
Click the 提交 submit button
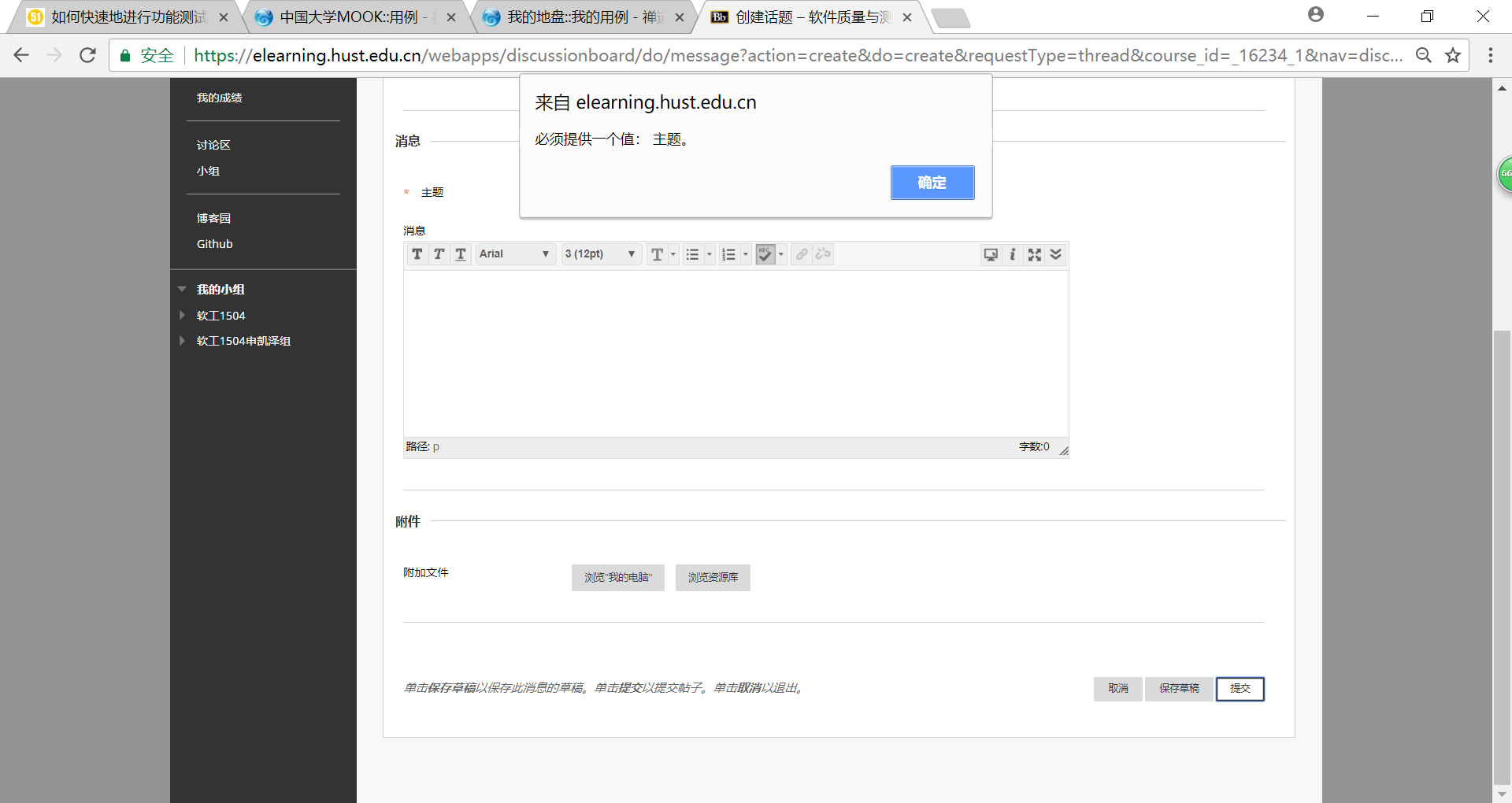point(1240,689)
